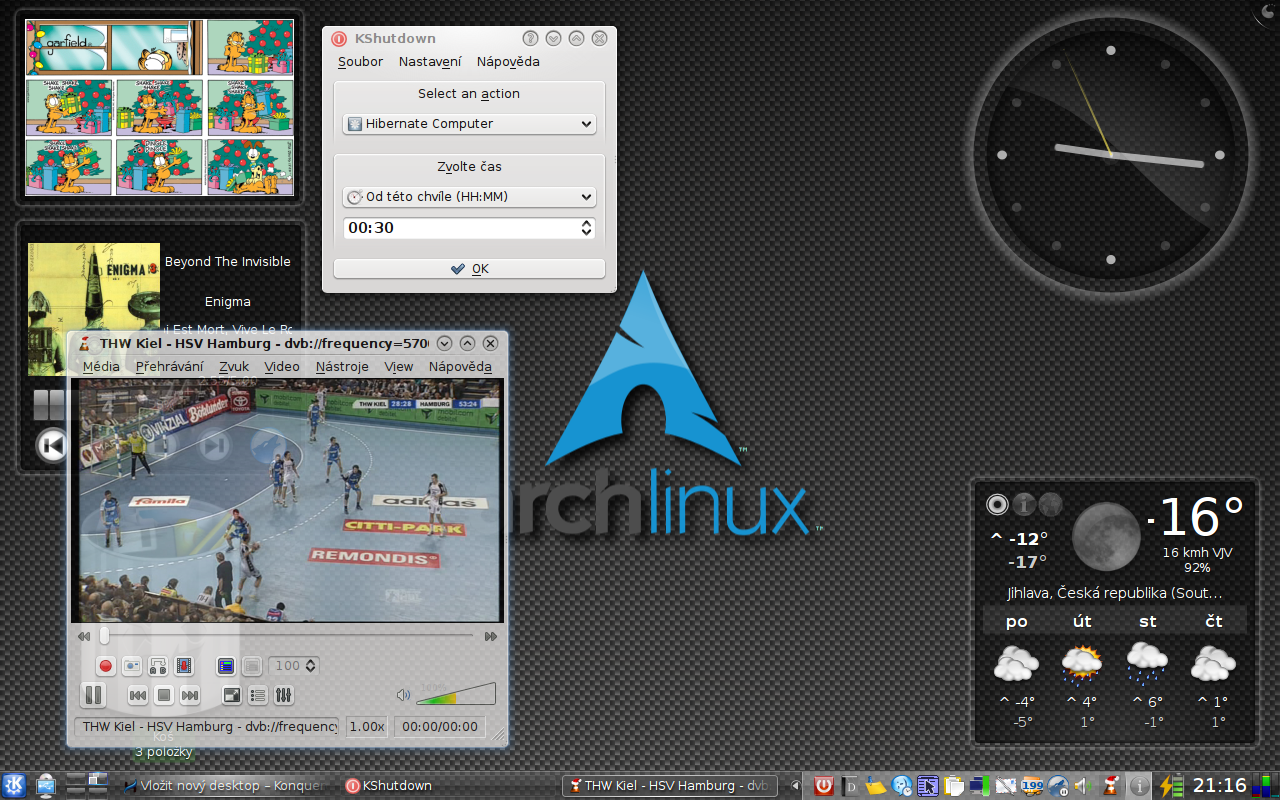The height and width of the screenshot is (800, 1280).
Task: Stop playback in VLC
Action: click(x=164, y=695)
